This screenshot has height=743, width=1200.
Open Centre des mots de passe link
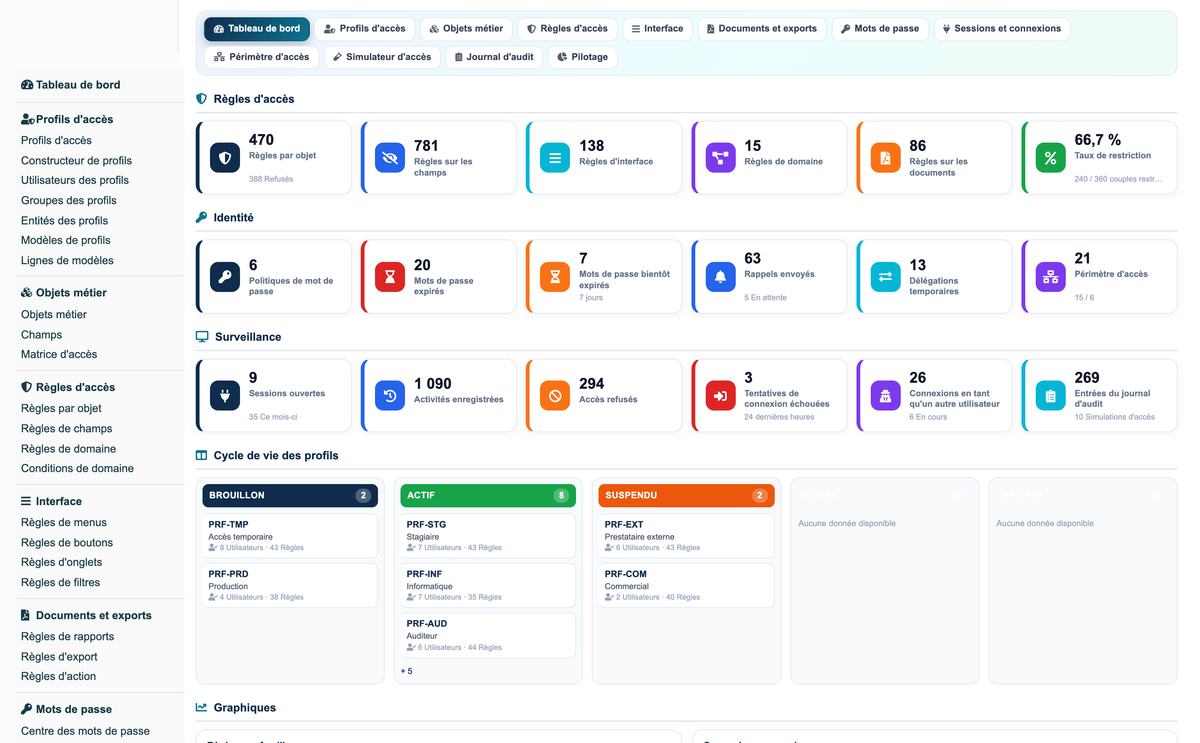[85, 731]
